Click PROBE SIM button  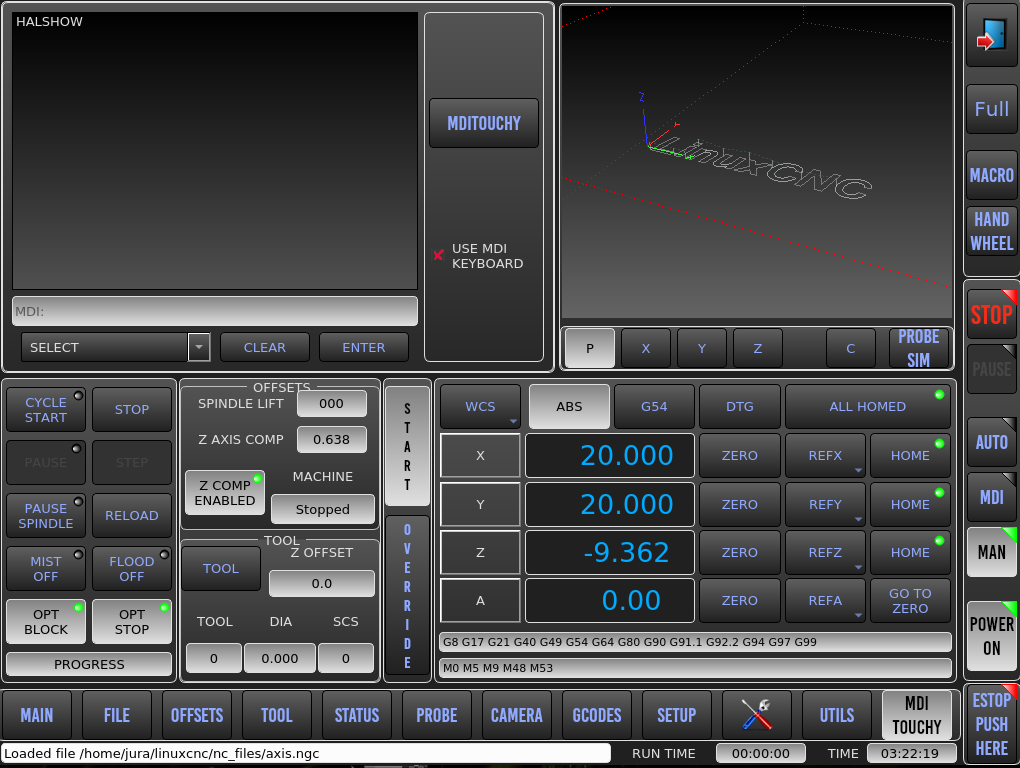pos(919,348)
